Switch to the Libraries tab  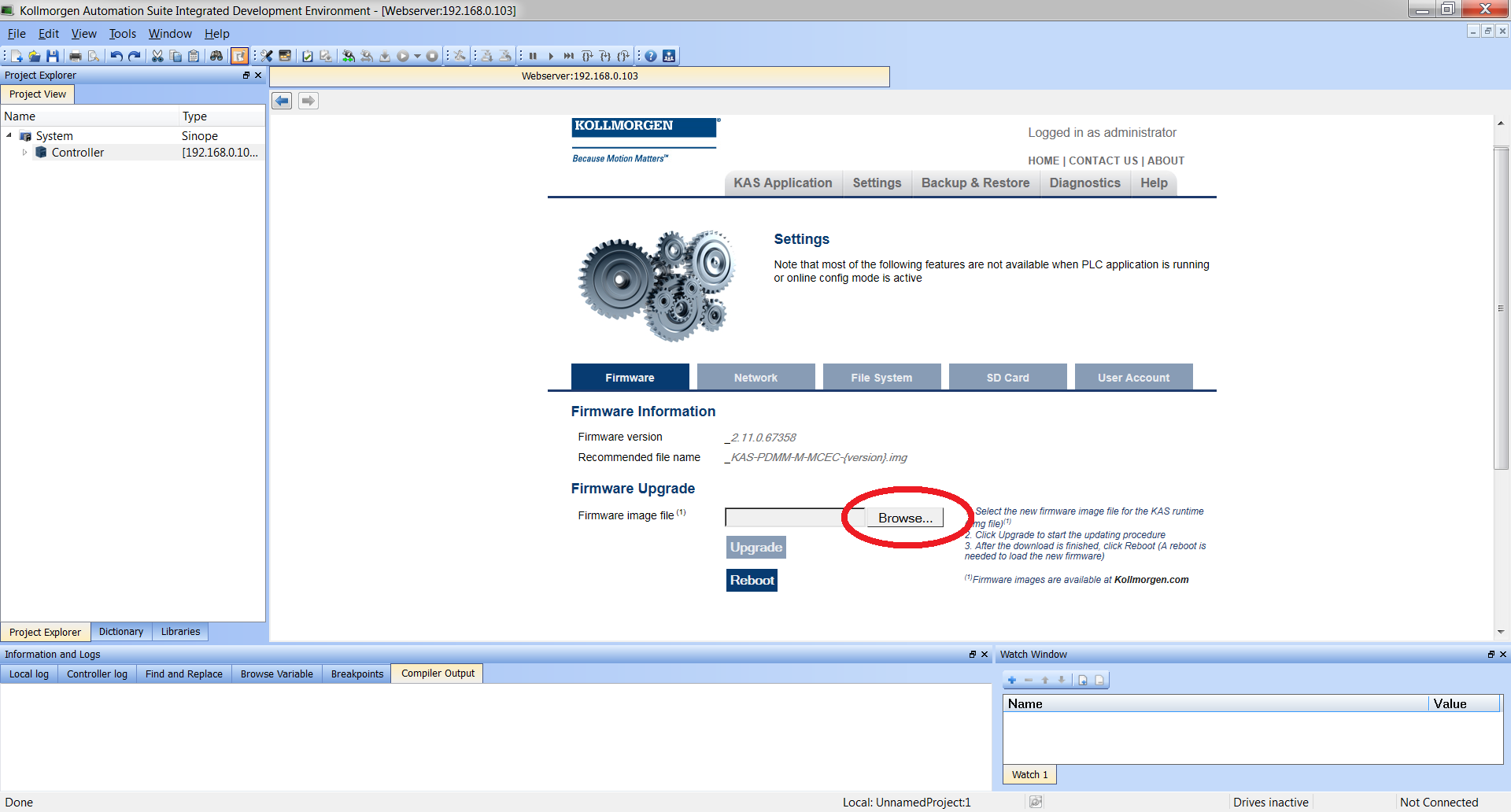tap(180, 632)
